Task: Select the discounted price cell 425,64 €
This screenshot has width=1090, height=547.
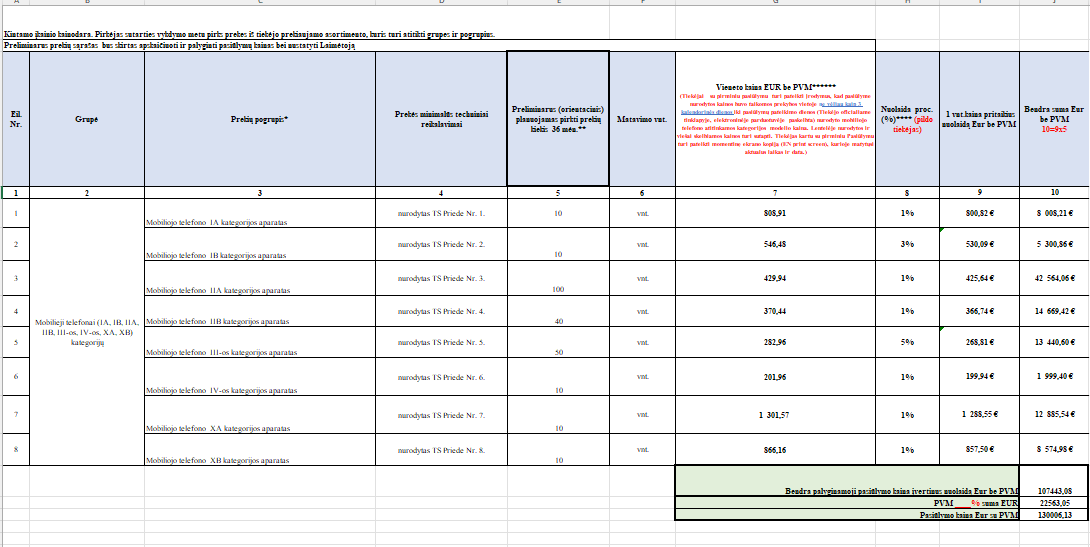Action: coord(979,277)
